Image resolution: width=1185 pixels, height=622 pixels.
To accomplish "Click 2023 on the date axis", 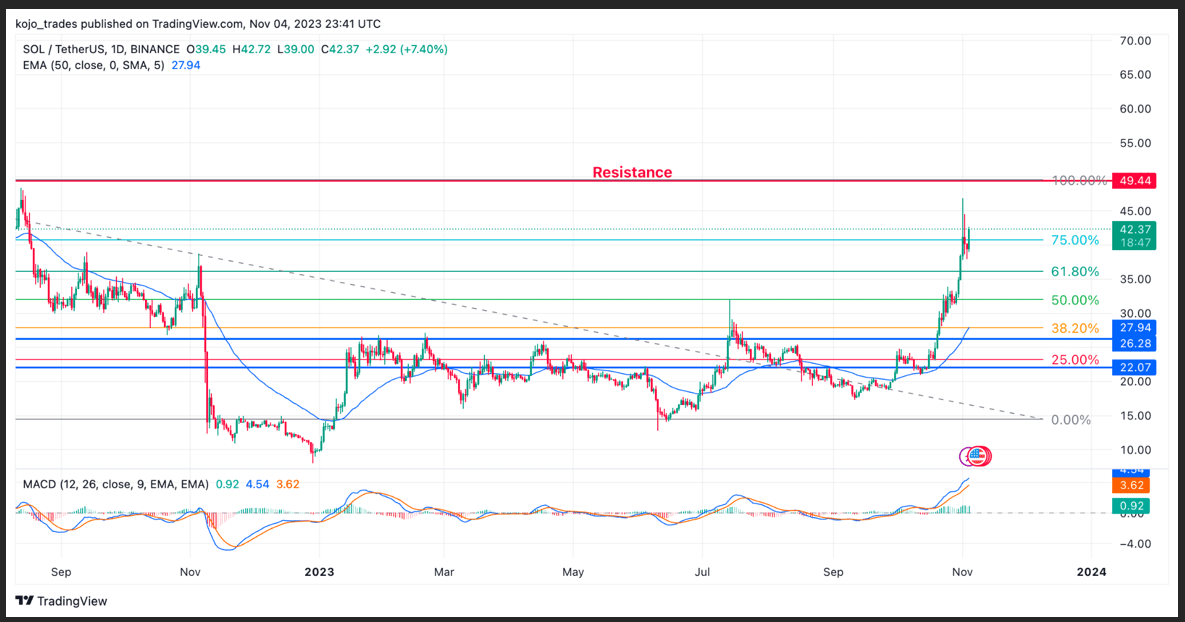I will [x=318, y=572].
